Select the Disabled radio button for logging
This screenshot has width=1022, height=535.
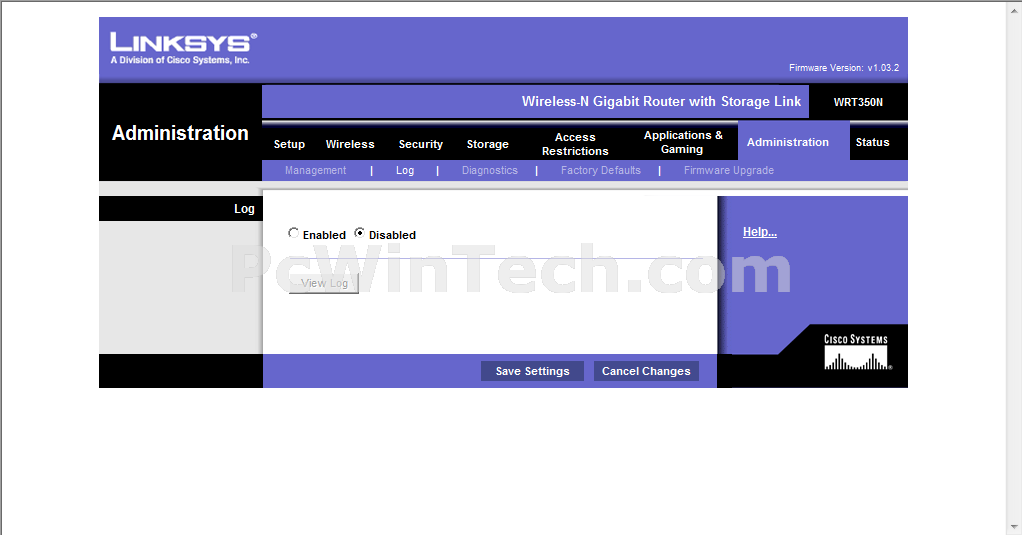pos(359,233)
